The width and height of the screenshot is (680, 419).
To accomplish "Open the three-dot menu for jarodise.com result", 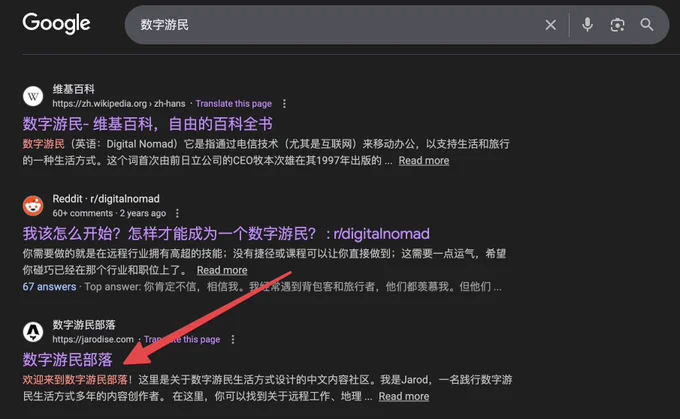I will tap(233, 339).
